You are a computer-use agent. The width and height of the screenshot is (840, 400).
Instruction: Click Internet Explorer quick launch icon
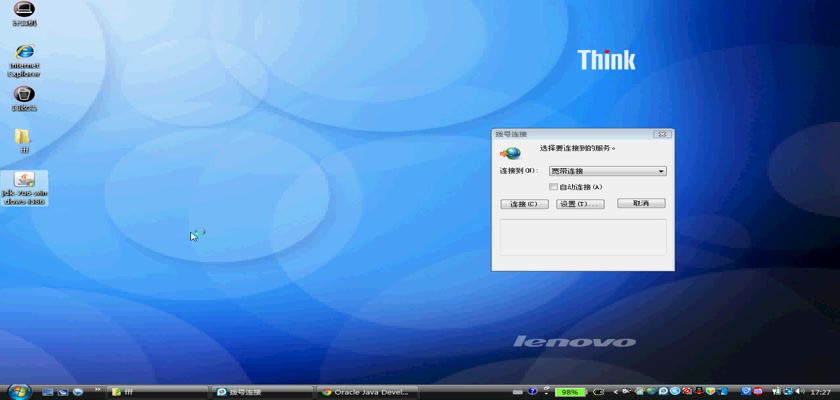(78, 393)
